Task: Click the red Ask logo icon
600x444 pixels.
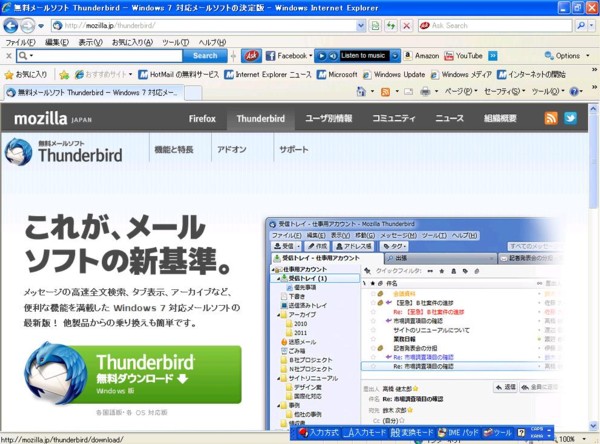Action: [251, 56]
